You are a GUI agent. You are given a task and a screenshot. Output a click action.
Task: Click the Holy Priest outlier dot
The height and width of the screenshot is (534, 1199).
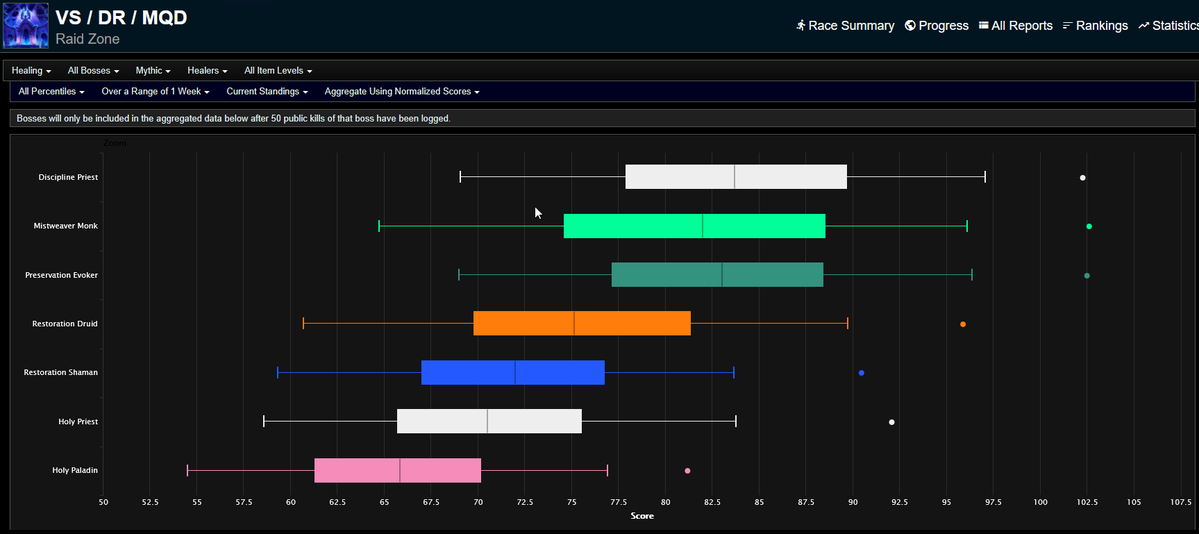[x=892, y=422]
